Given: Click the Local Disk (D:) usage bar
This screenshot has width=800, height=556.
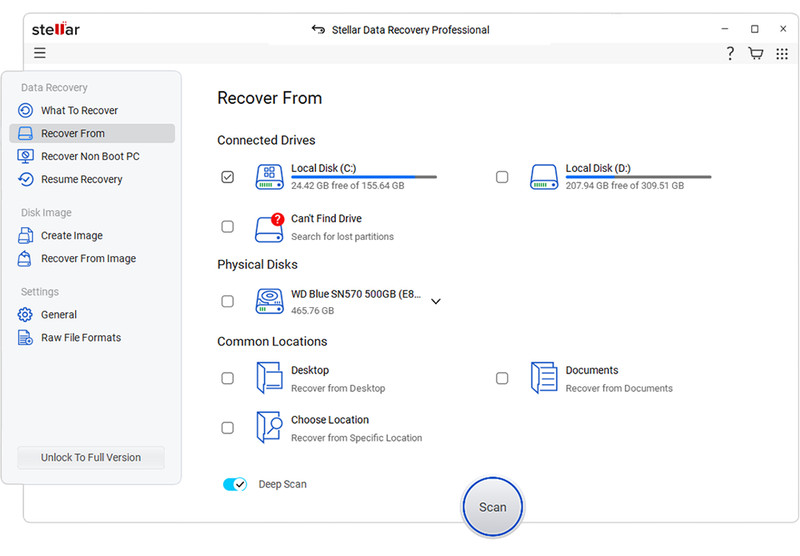Looking at the screenshot, I should [x=638, y=177].
